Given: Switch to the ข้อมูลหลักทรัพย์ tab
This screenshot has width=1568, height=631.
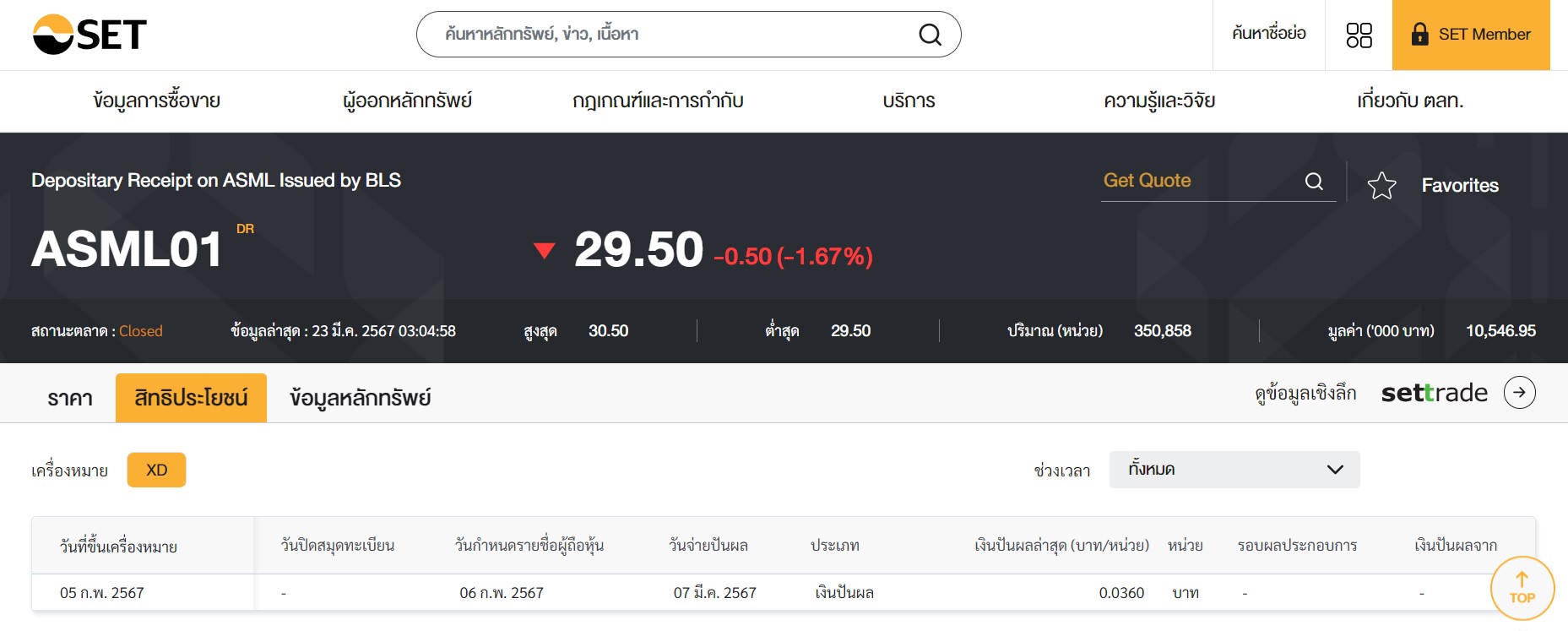Looking at the screenshot, I should click(x=361, y=398).
